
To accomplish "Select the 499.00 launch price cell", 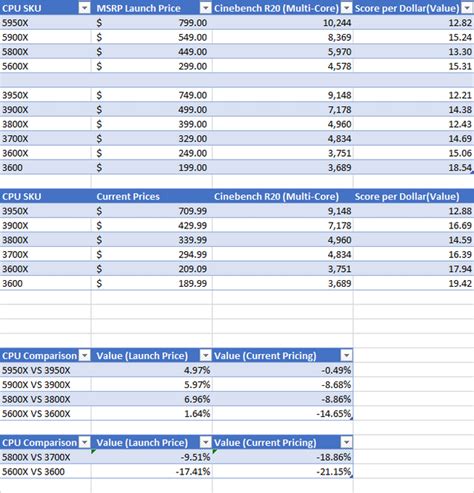I will 152,109.
